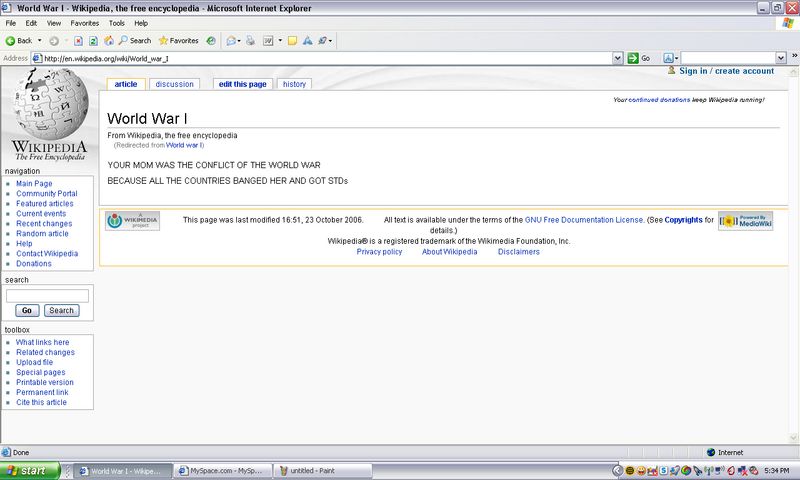Click the Research toolbar icon
Viewport: 800px width, 480px height.
(307, 41)
